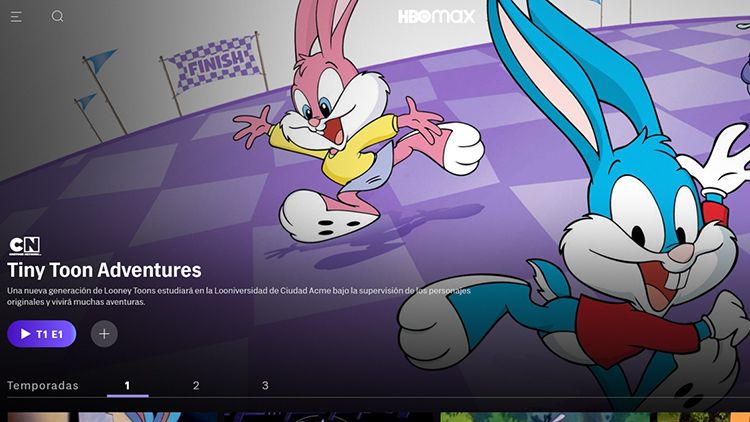The image size is (750, 422).
Task: Add series to list with plus icon
Action: 104,334
